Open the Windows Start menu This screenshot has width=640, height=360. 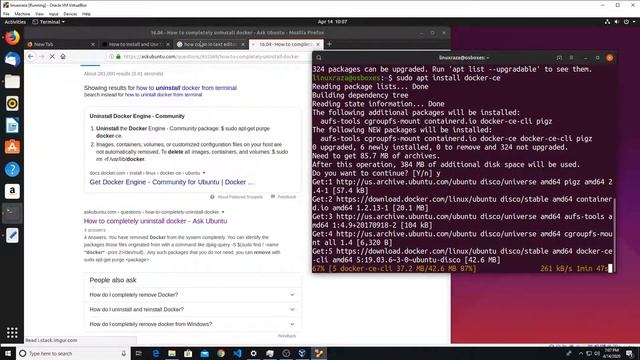[x=8, y=353]
